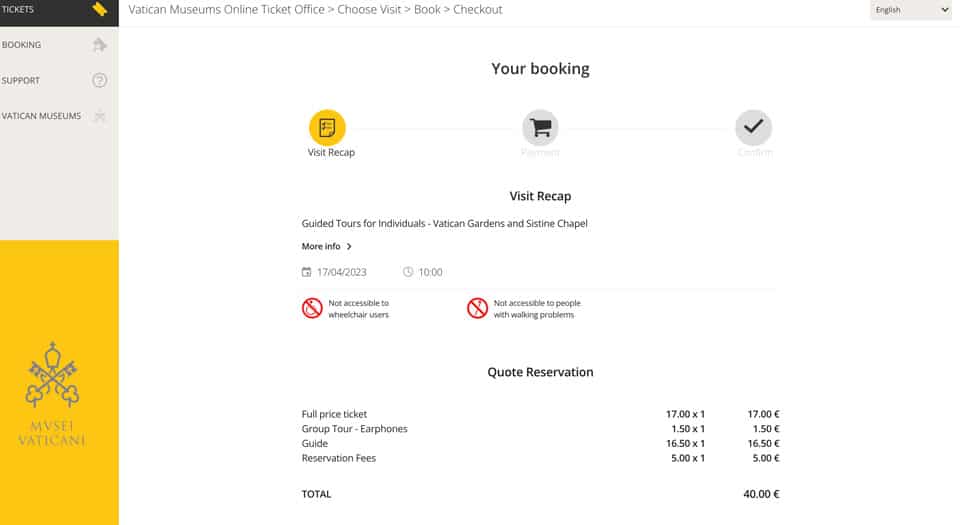Click the Group Tour - Earphones row label
The image size is (960, 525).
(x=354, y=429)
